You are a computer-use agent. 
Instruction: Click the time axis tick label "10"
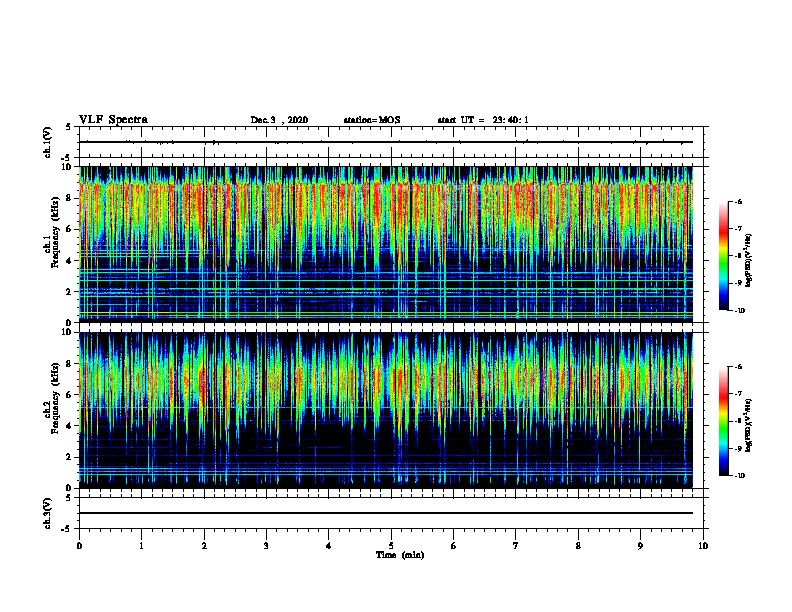(703, 546)
